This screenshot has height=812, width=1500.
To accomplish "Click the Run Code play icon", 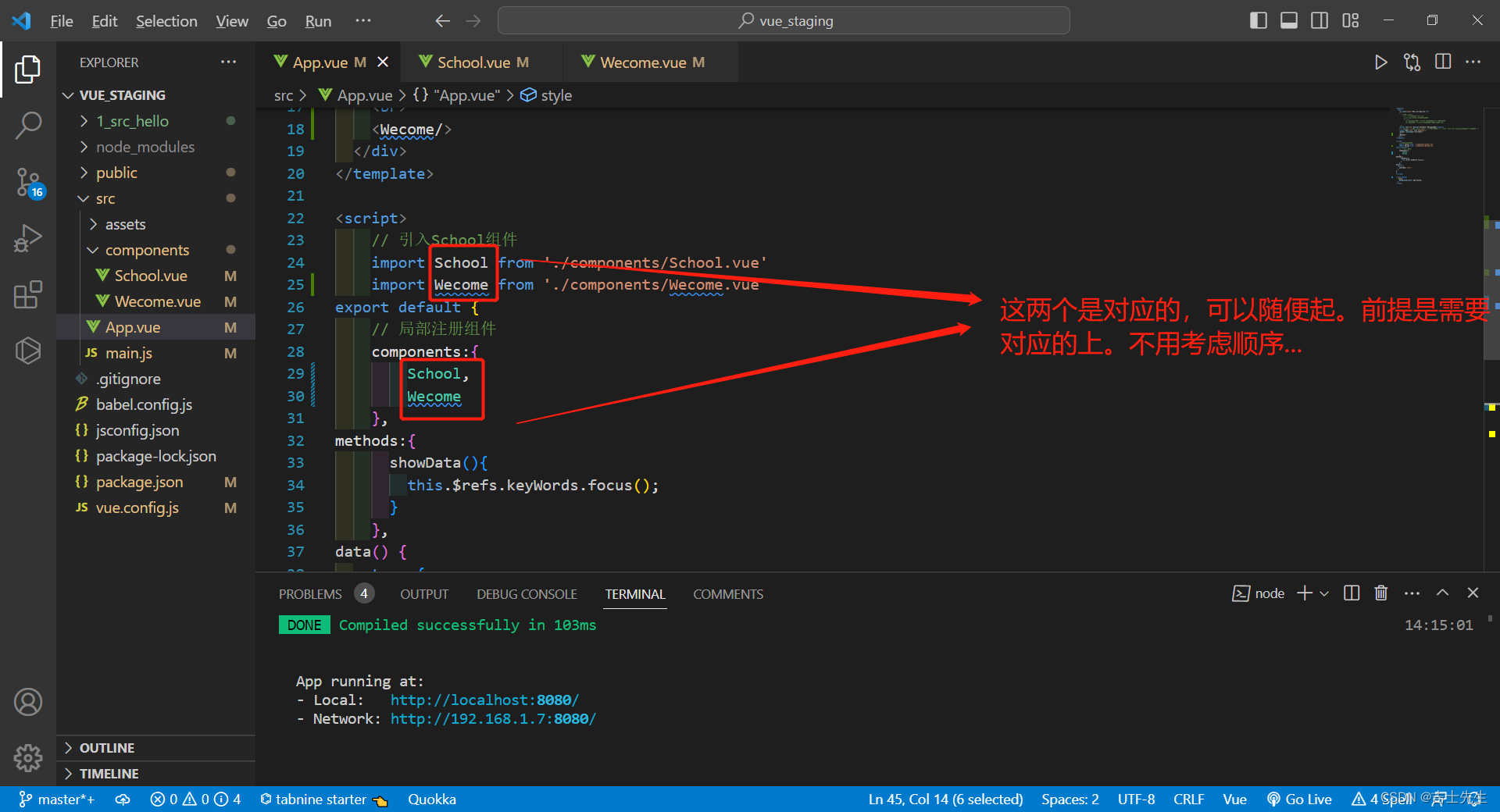I will coord(1380,62).
